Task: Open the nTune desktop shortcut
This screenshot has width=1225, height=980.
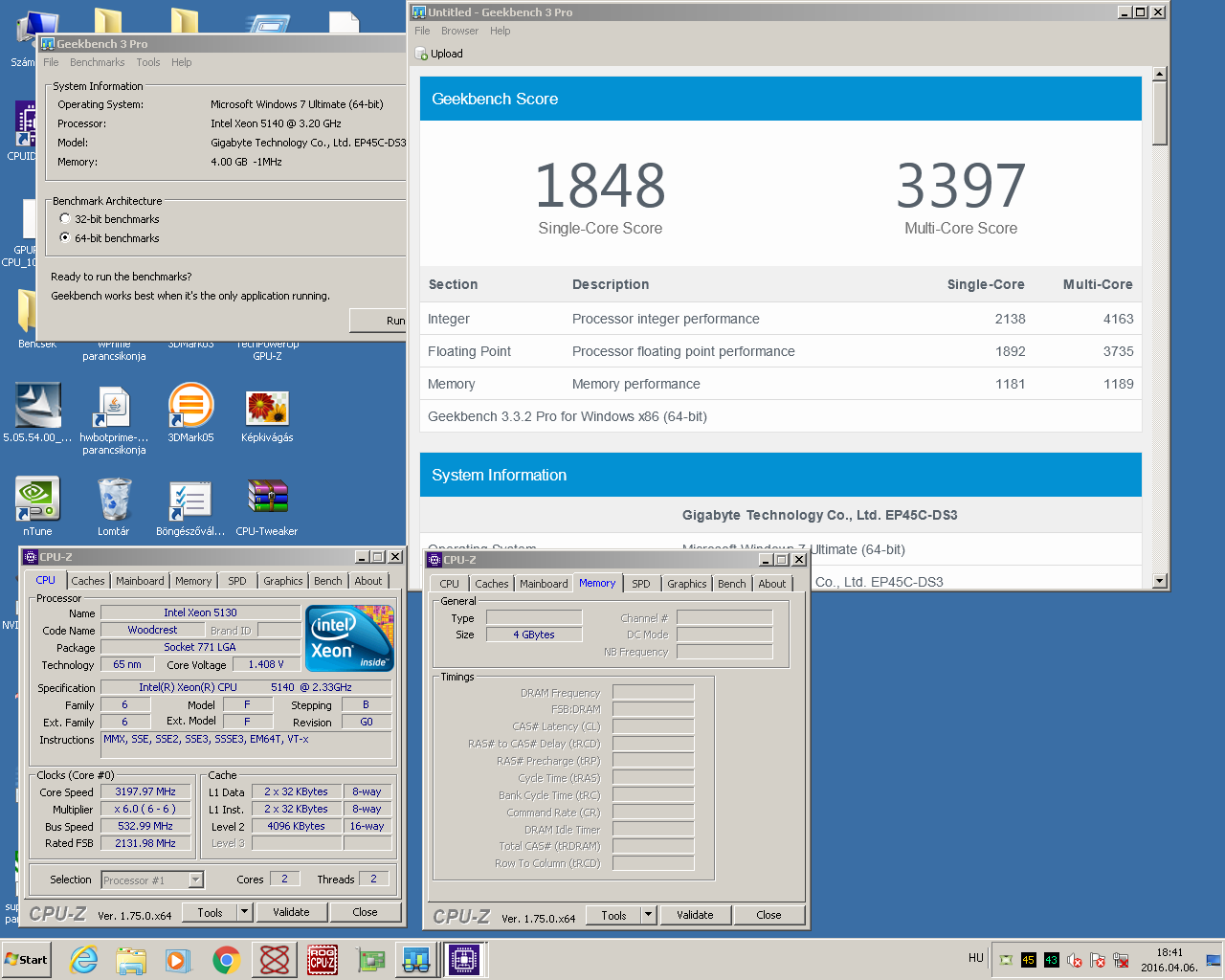Action: point(37,507)
